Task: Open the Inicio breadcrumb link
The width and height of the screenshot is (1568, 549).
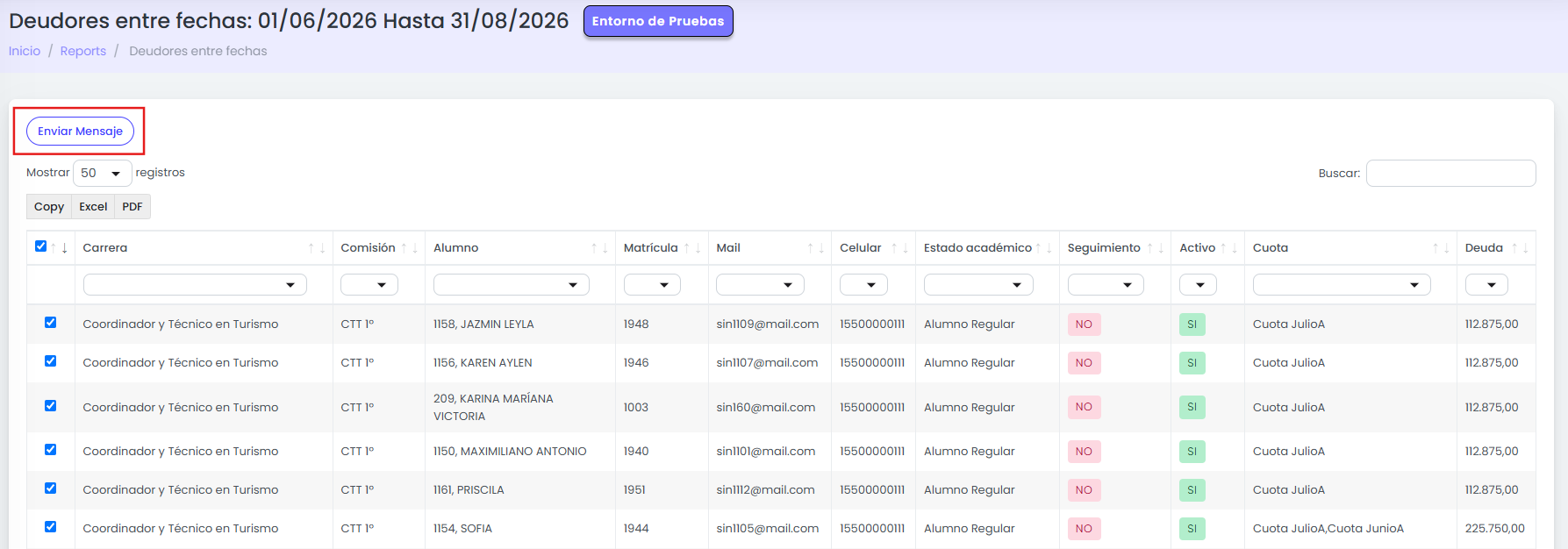Action: point(25,51)
